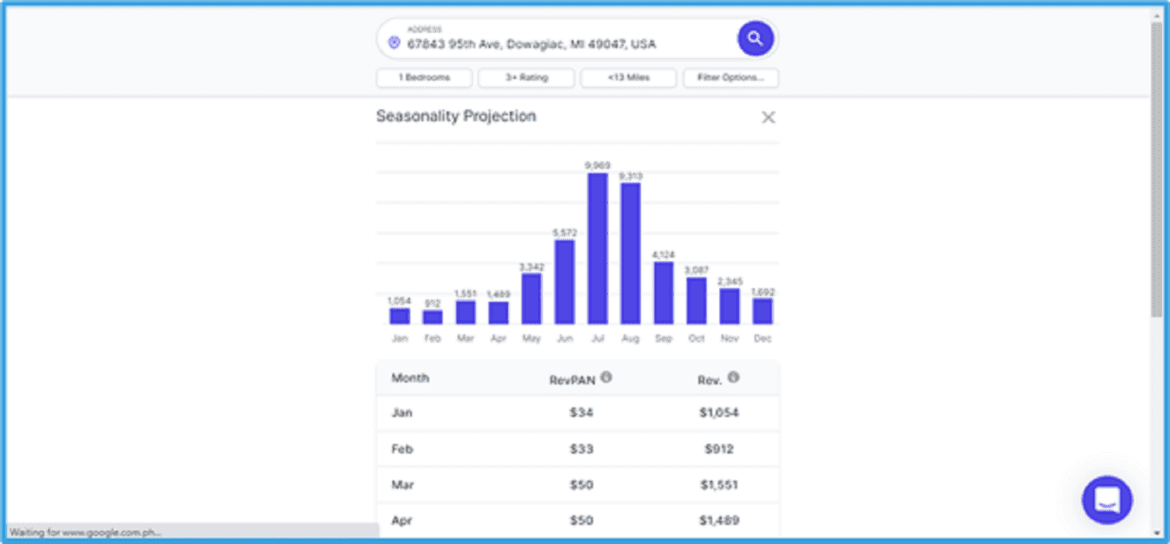Open the chat support widget
This screenshot has height=544, width=1170.
click(1107, 499)
